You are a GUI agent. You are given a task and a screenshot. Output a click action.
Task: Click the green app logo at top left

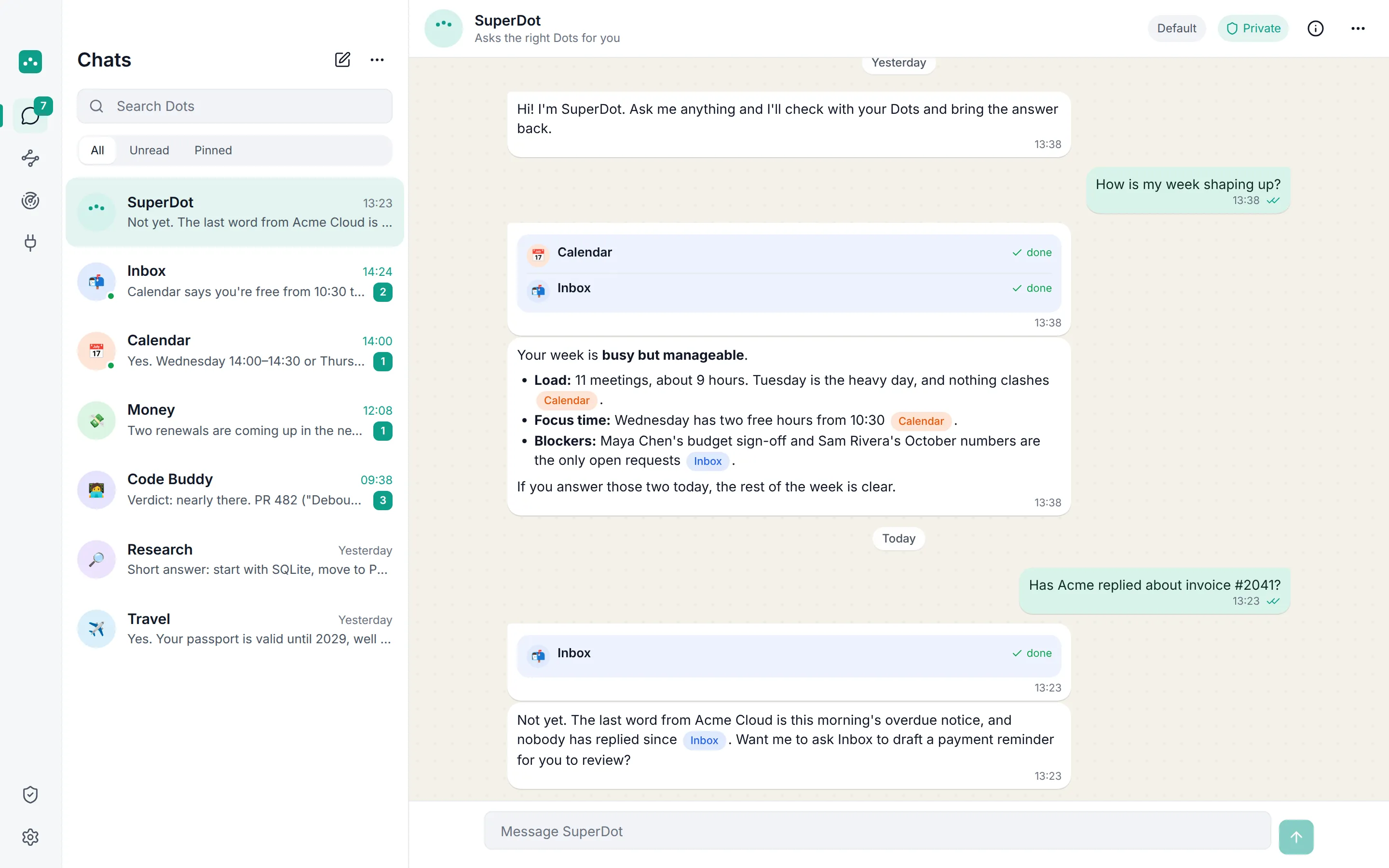(30, 61)
